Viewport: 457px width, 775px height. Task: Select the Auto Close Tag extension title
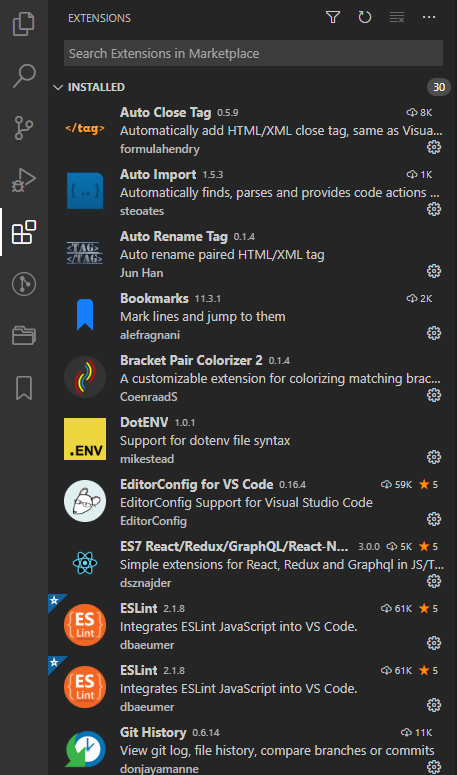(x=166, y=113)
